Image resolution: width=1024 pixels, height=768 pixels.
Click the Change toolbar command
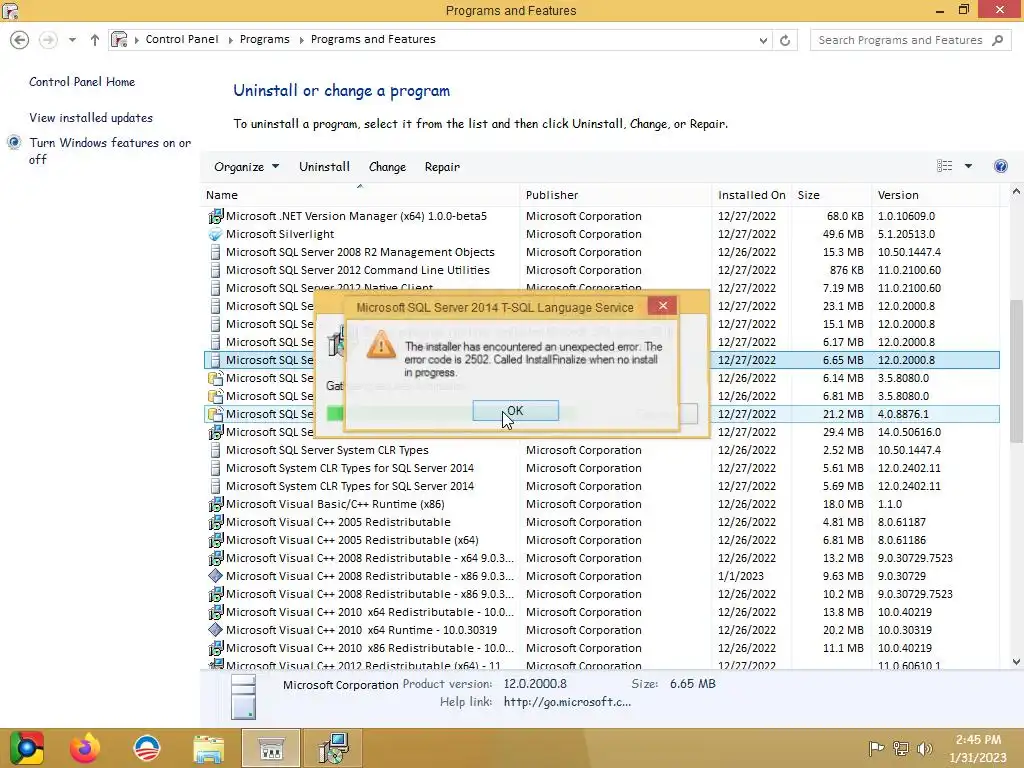click(x=387, y=167)
